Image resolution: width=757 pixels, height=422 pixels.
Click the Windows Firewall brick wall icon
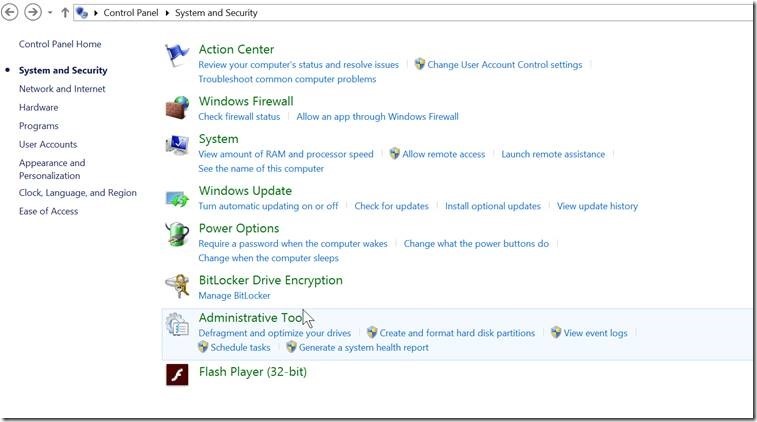coord(177,107)
